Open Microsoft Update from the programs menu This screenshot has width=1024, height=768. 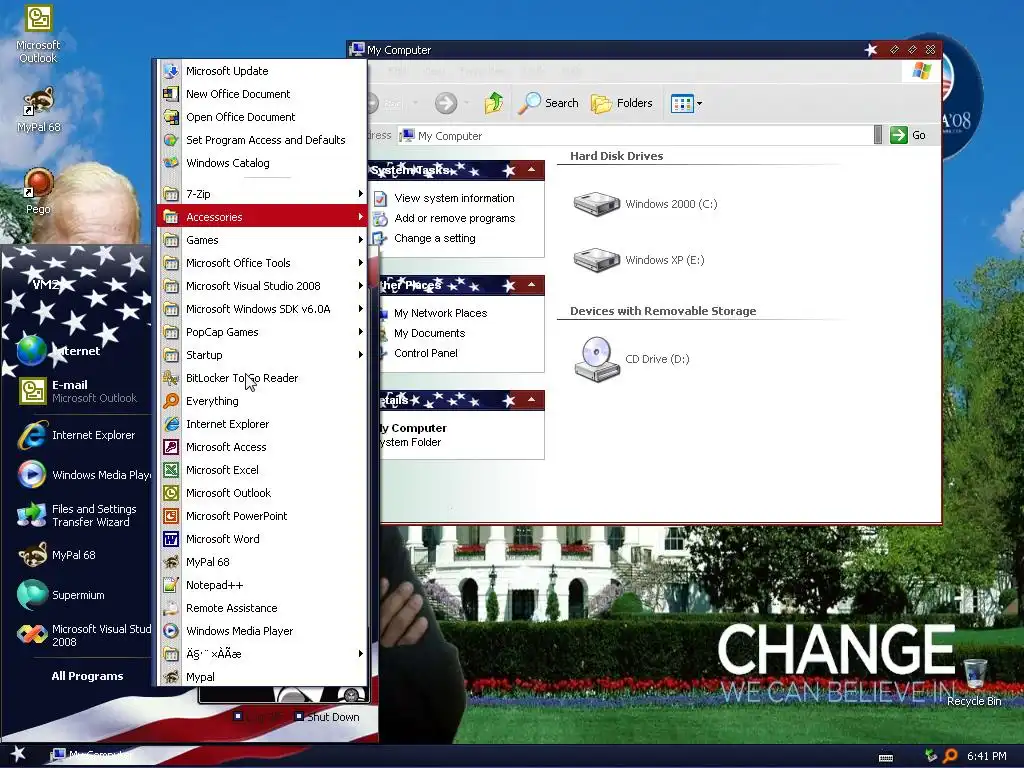261,71
